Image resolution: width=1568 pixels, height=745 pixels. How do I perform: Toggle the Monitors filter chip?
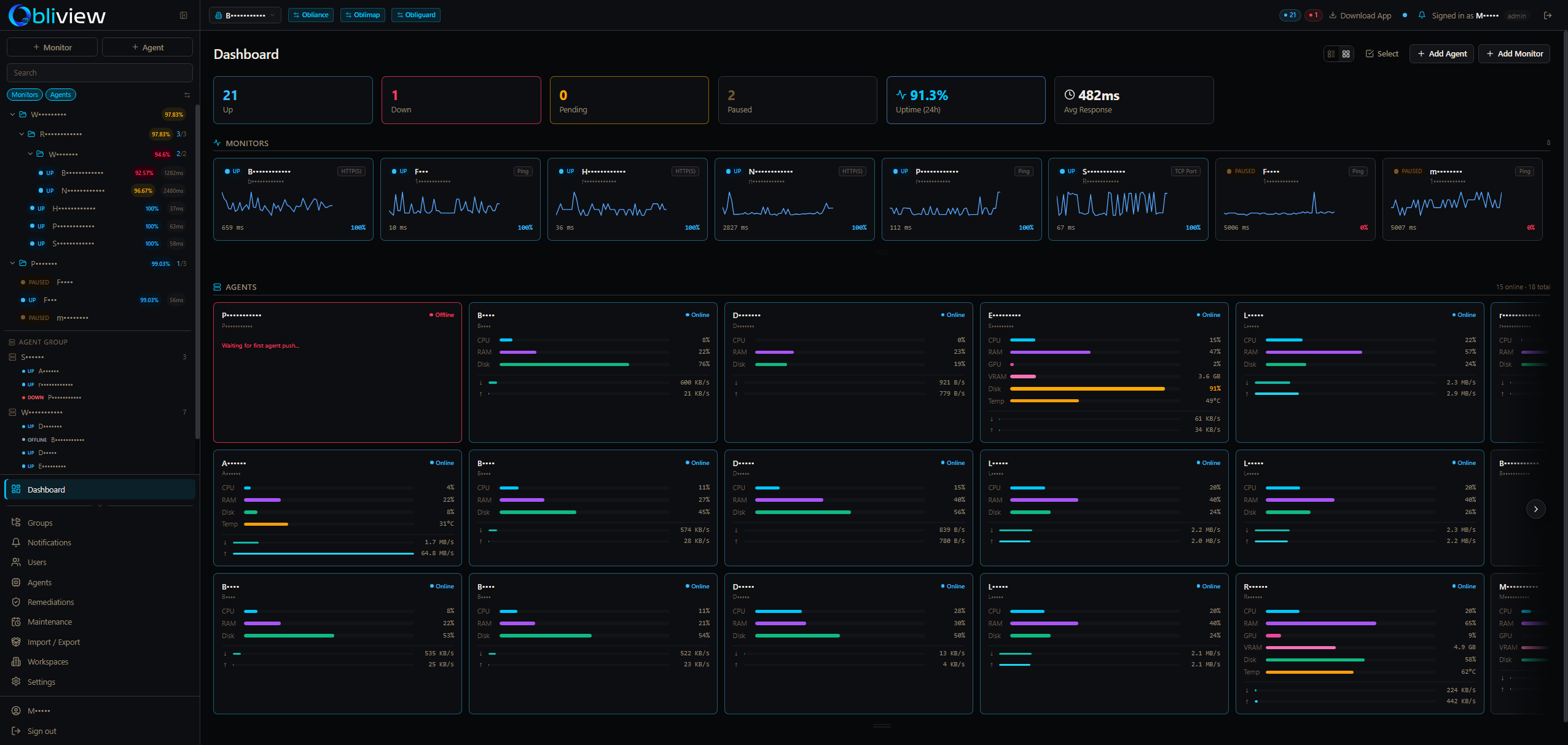tap(25, 94)
